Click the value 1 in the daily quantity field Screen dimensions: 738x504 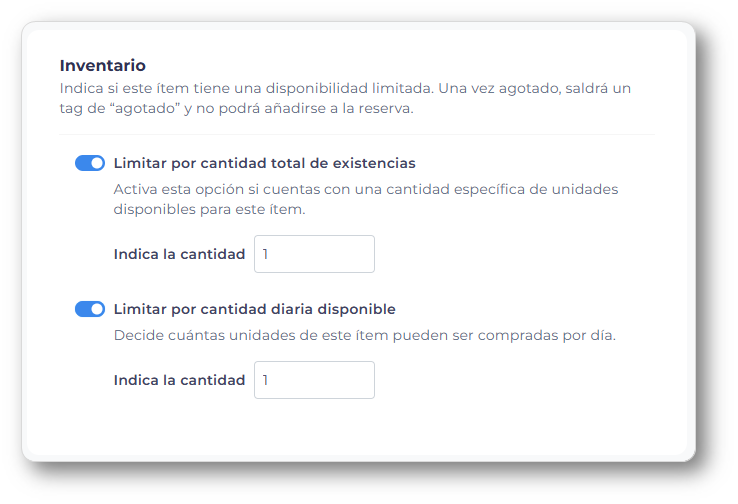click(266, 380)
